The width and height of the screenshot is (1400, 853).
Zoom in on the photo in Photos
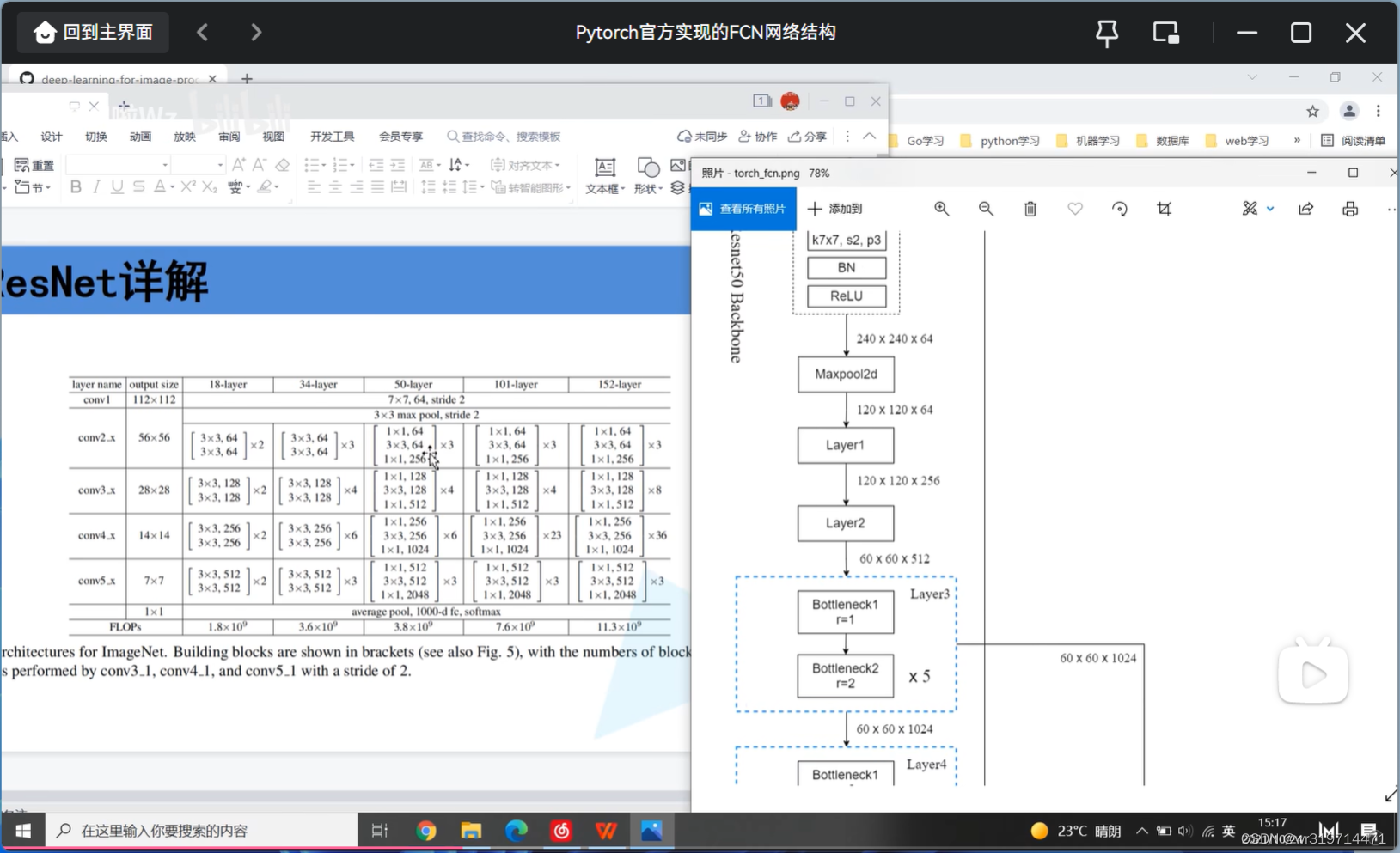[942, 209]
